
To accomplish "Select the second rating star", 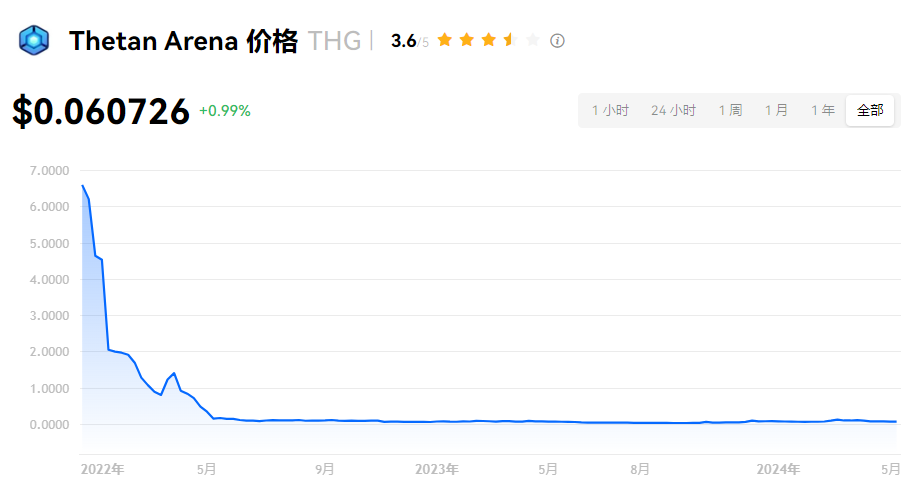I will tap(467, 40).
